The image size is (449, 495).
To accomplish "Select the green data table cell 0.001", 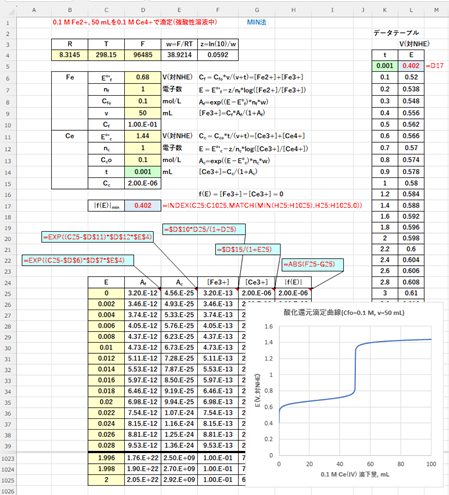I will 385,66.
